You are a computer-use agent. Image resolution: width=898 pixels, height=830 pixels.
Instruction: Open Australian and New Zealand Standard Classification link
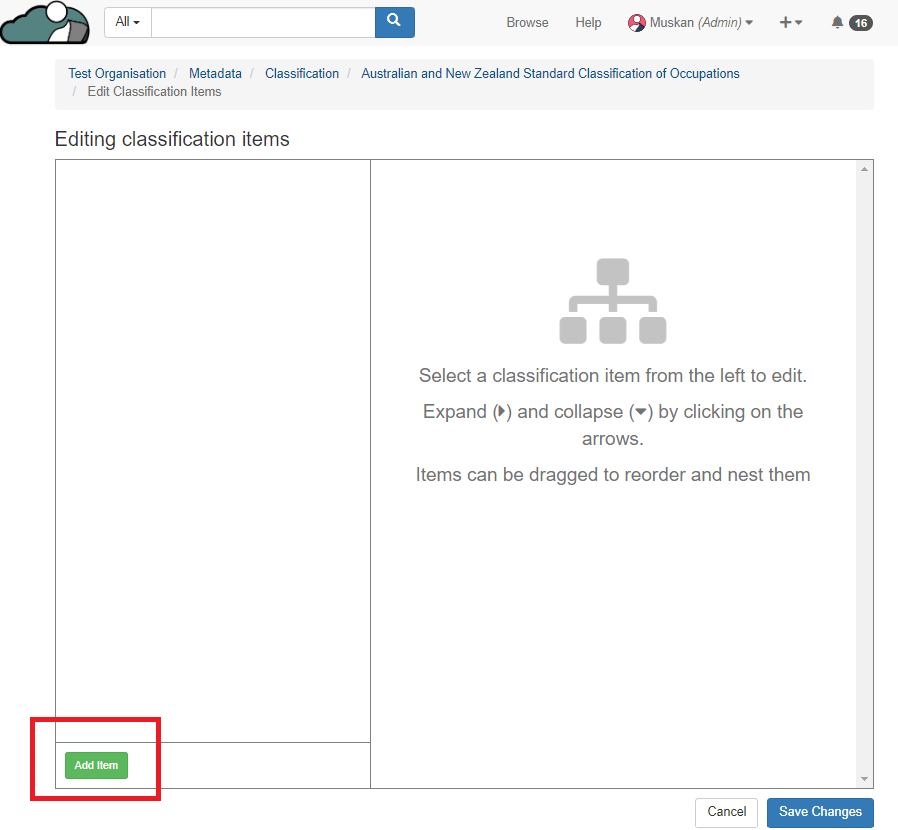pos(550,74)
